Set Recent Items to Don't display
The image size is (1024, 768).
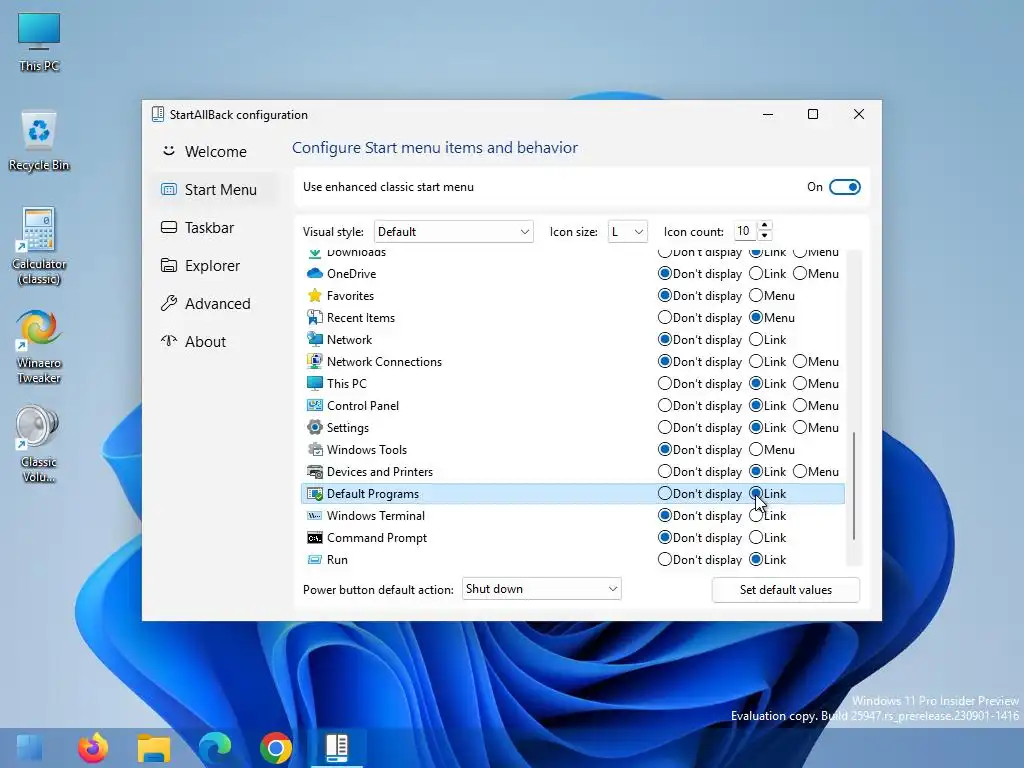pyautogui.click(x=665, y=317)
